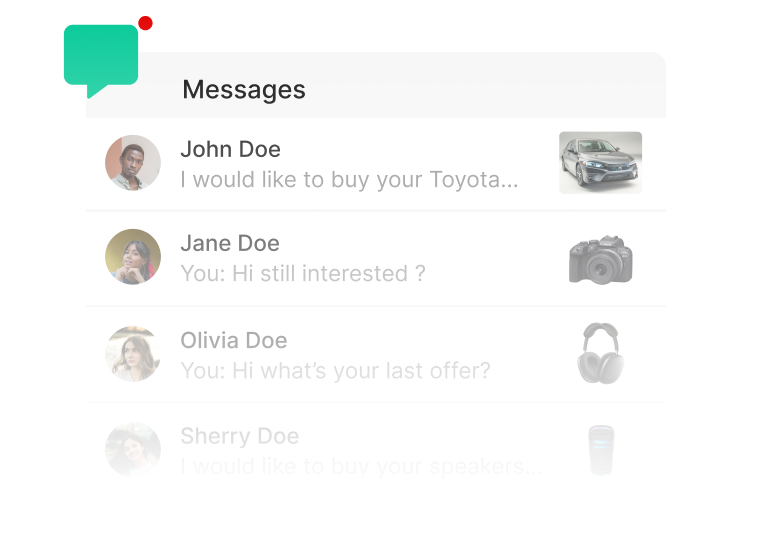Open Olivia Doe's profile avatar

(133, 353)
